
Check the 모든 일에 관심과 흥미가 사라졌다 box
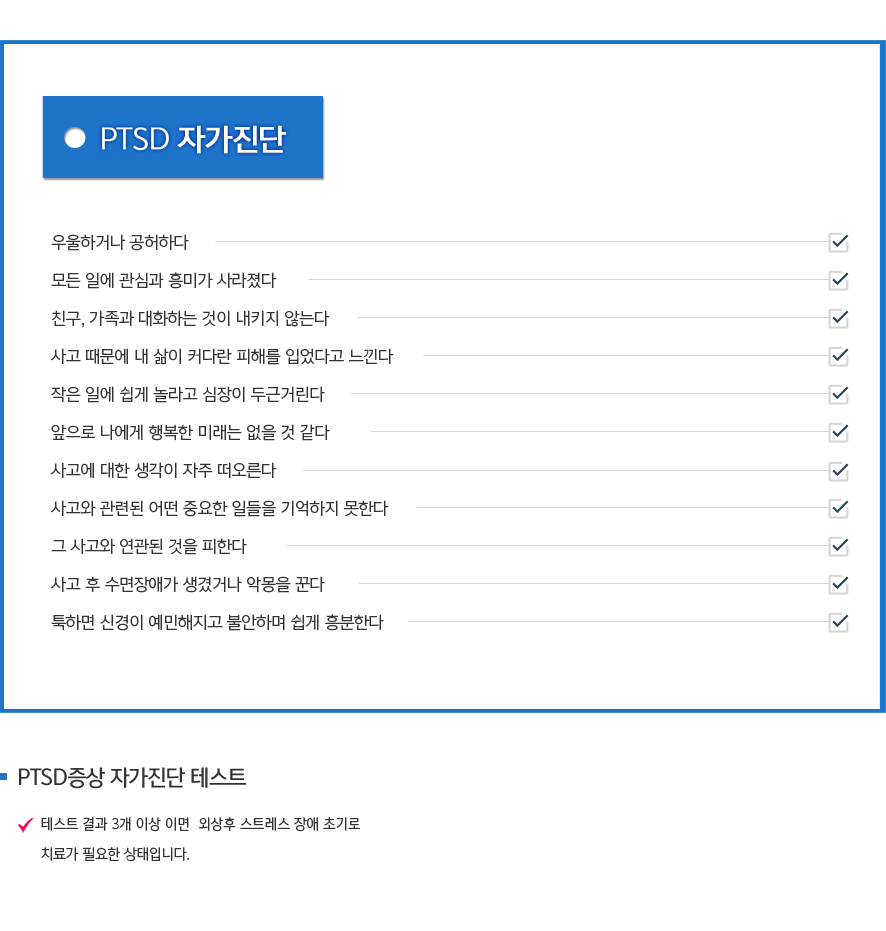(x=838, y=280)
